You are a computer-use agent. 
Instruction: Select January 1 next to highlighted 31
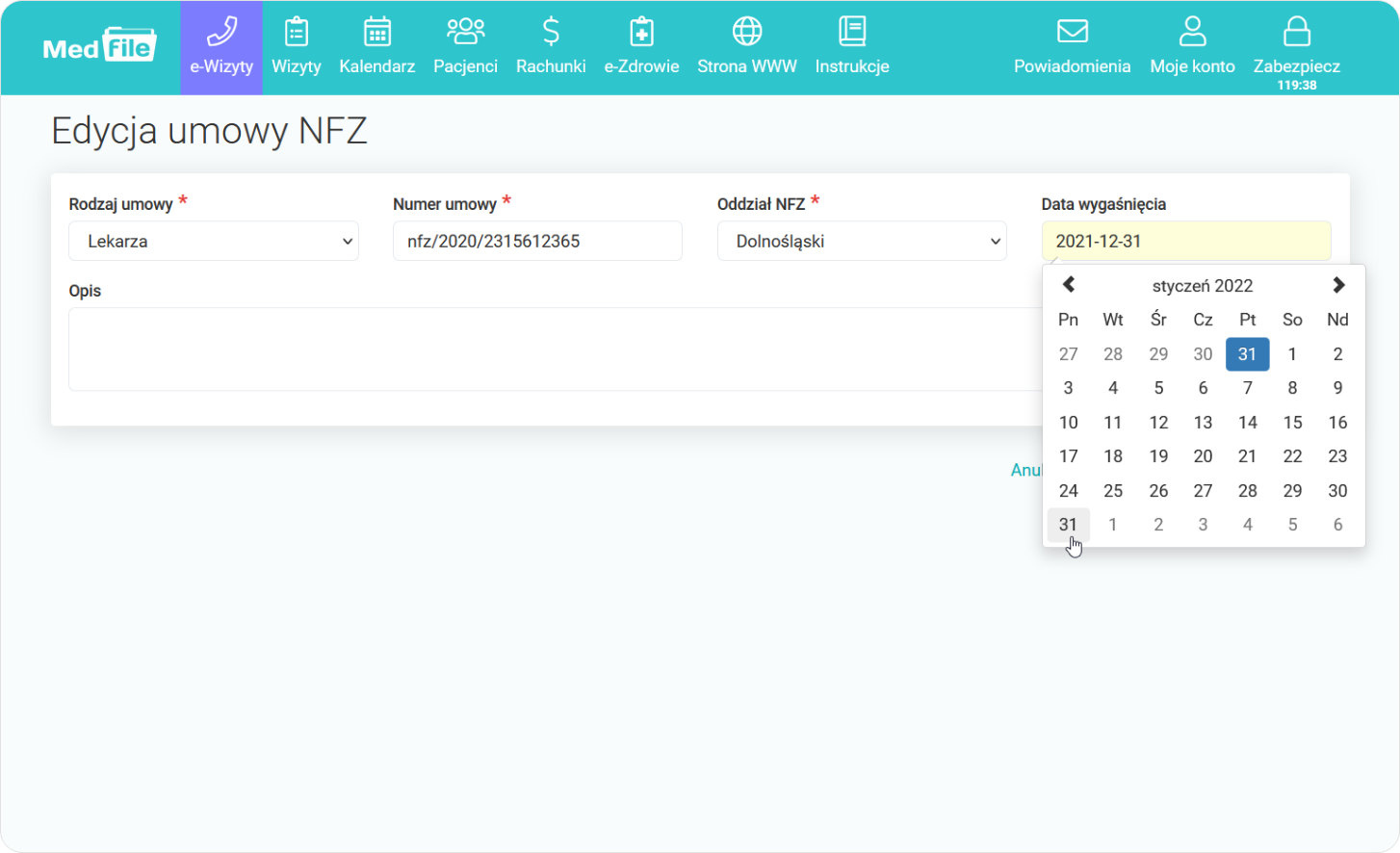pos(1292,354)
